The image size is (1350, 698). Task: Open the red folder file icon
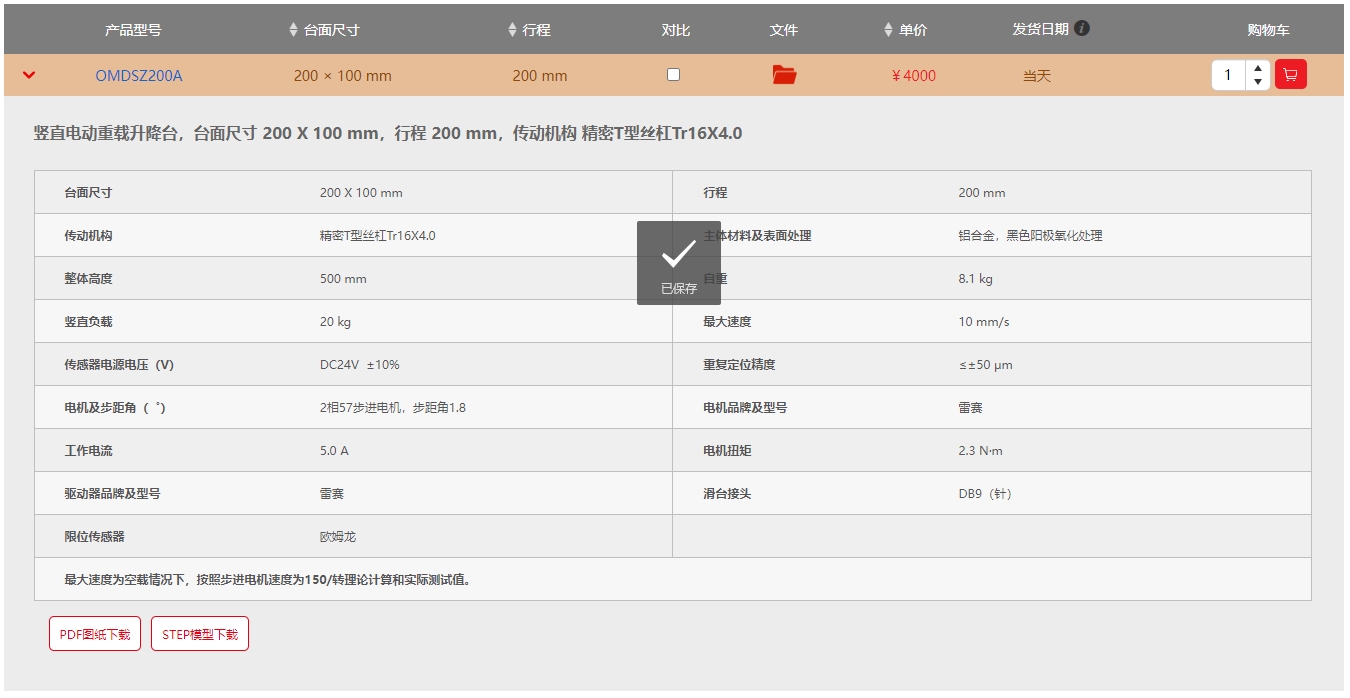pyautogui.click(x=784, y=75)
